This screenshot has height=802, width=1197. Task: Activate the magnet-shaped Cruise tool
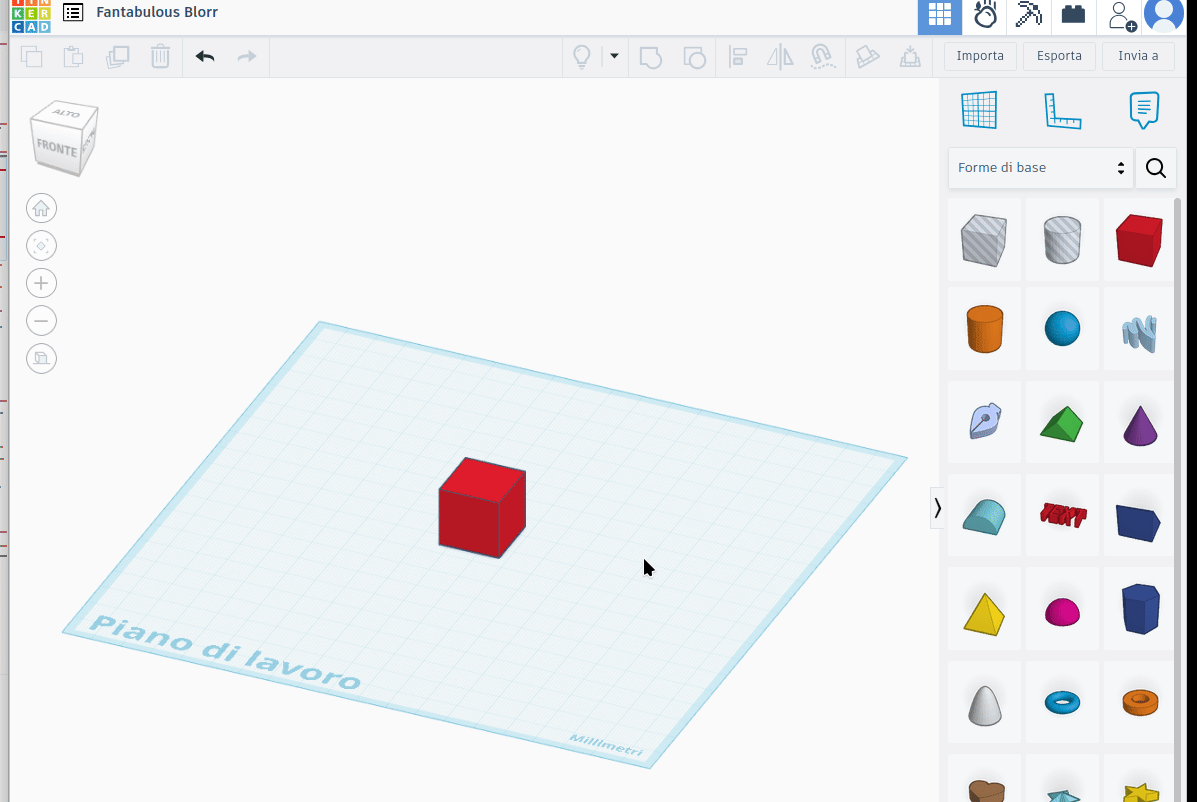pyautogui.click(x=822, y=57)
